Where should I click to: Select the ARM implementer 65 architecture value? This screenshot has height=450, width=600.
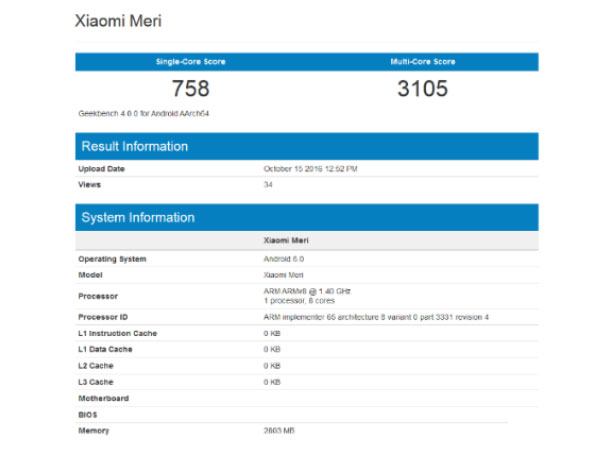click(376, 317)
